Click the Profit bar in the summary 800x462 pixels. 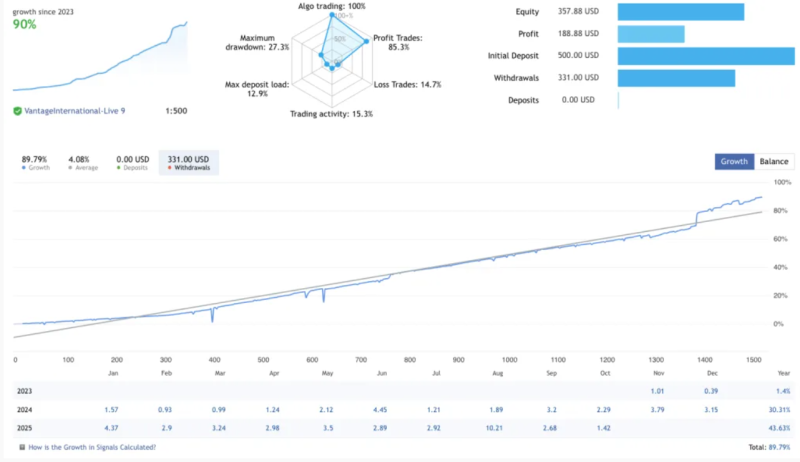pyautogui.click(x=651, y=34)
